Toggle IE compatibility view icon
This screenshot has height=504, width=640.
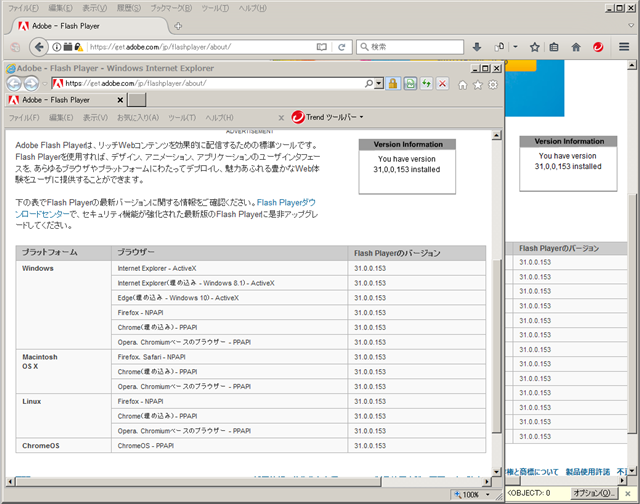pos(410,84)
